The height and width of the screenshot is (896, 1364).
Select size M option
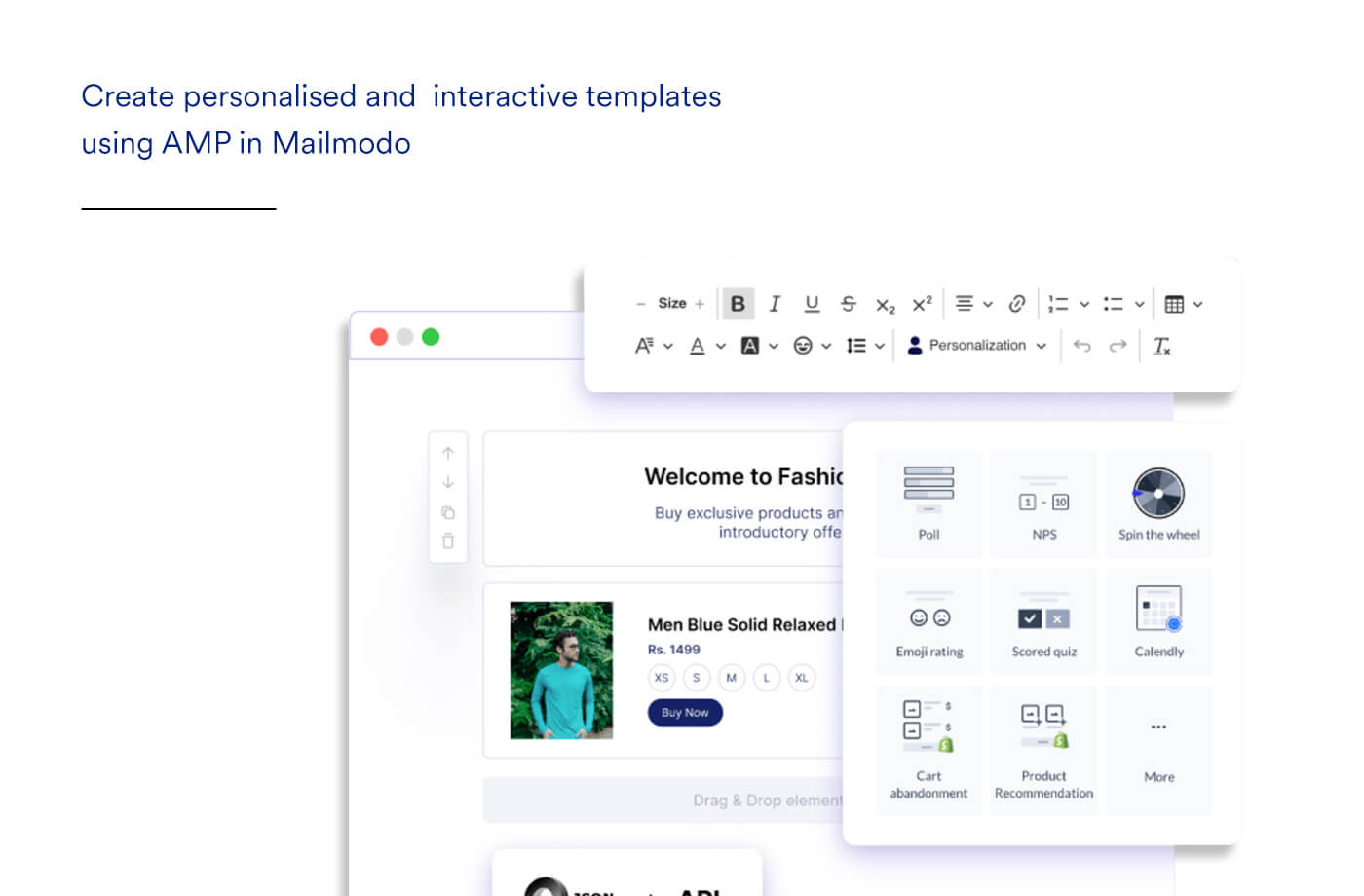(x=732, y=678)
